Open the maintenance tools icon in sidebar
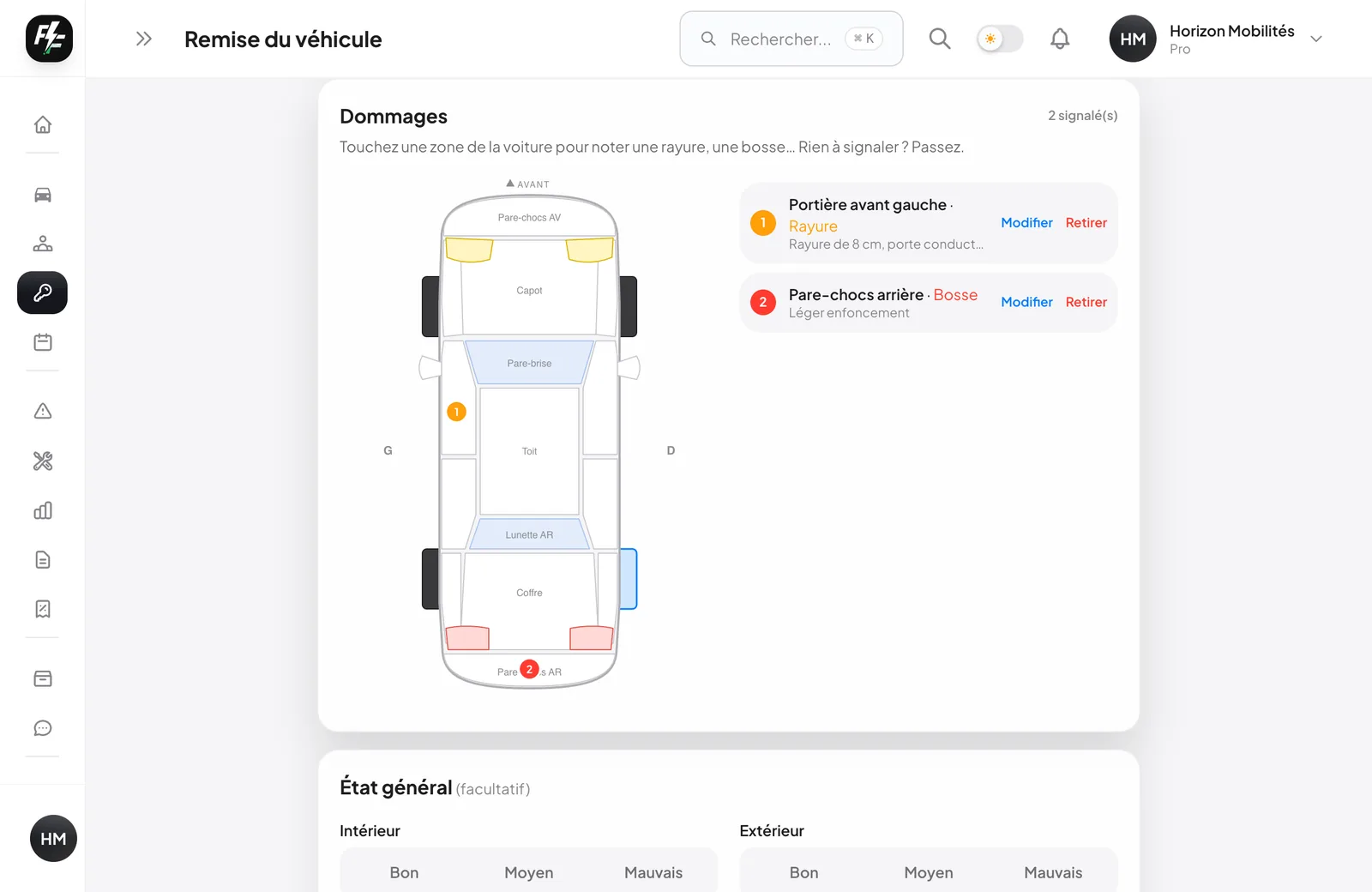The image size is (1372, 892). pos(43,461)
